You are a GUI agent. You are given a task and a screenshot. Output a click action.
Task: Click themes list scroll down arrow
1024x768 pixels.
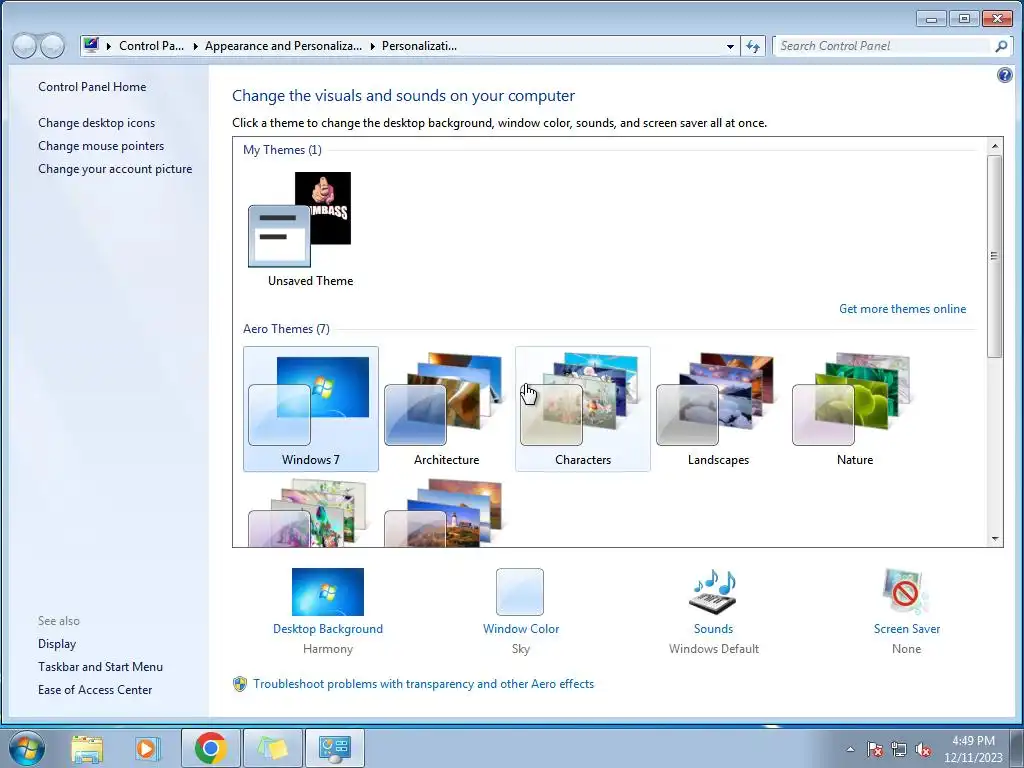coord(995,539)
